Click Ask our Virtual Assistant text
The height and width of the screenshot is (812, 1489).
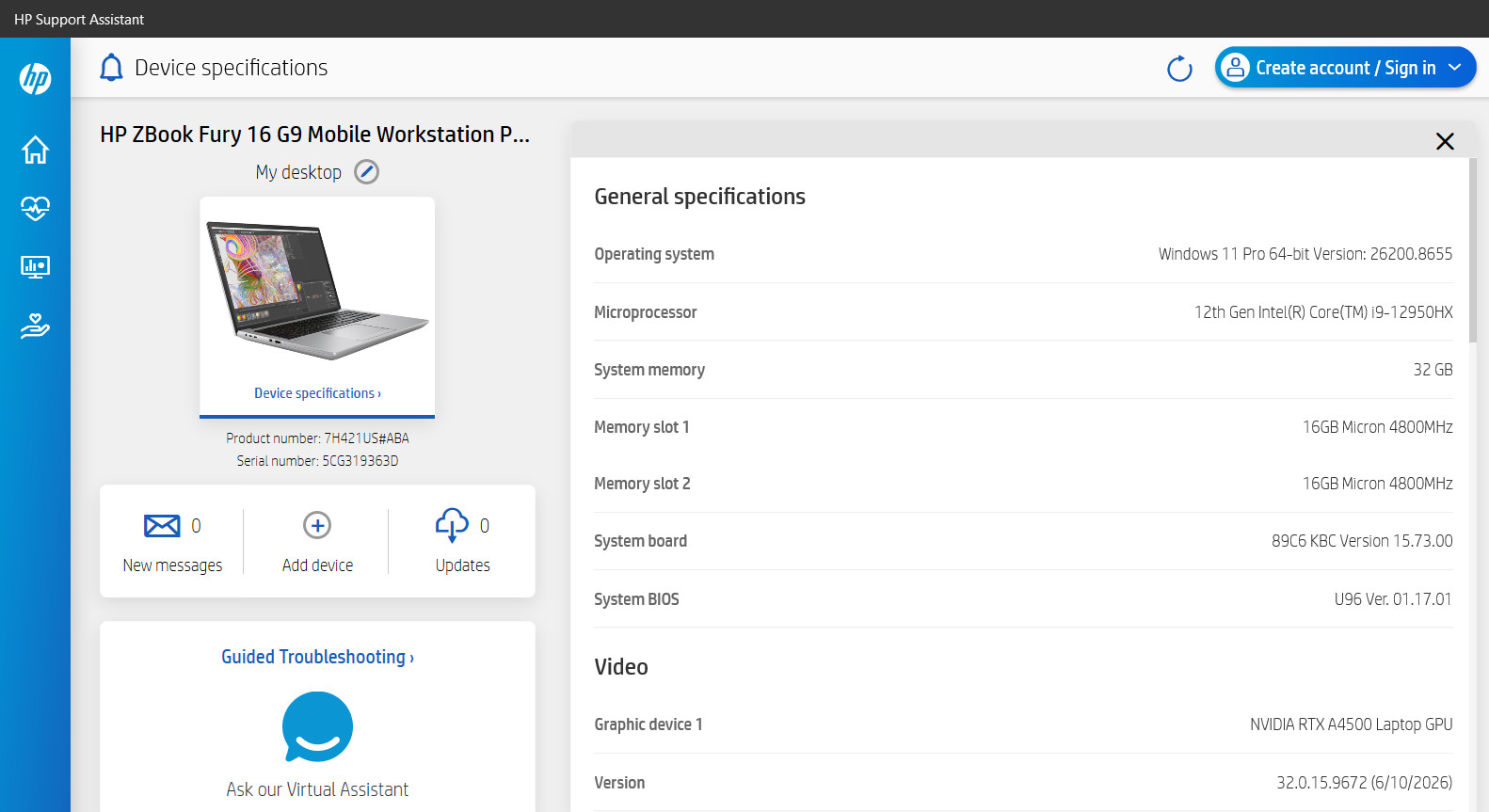click(x=317, y=789)
